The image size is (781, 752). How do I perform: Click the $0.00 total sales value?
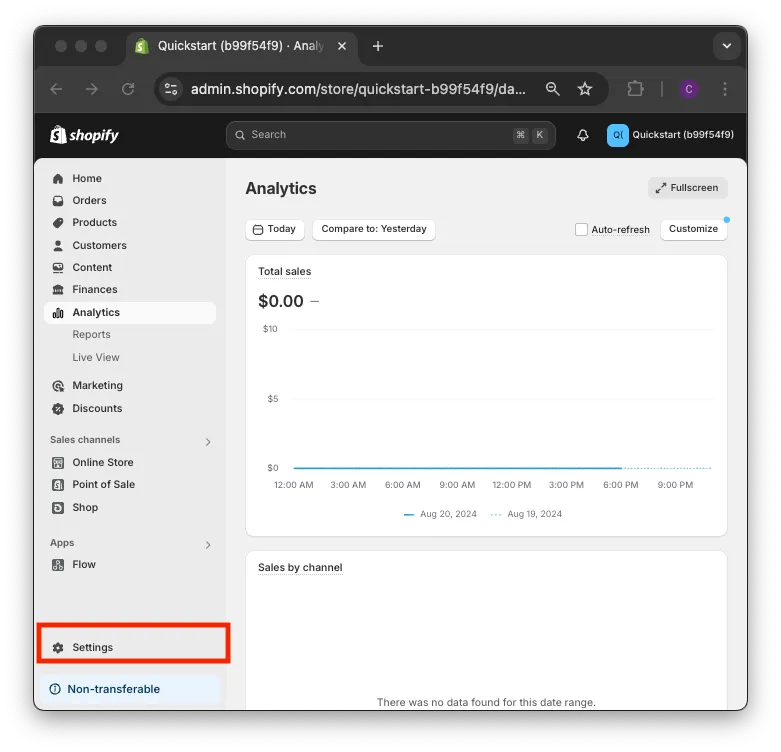coord(280,301)
